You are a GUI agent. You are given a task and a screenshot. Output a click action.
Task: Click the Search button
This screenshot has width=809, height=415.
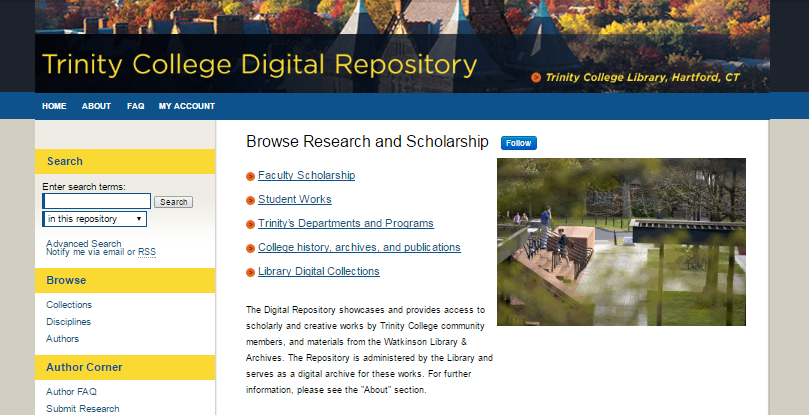(173, 202)
